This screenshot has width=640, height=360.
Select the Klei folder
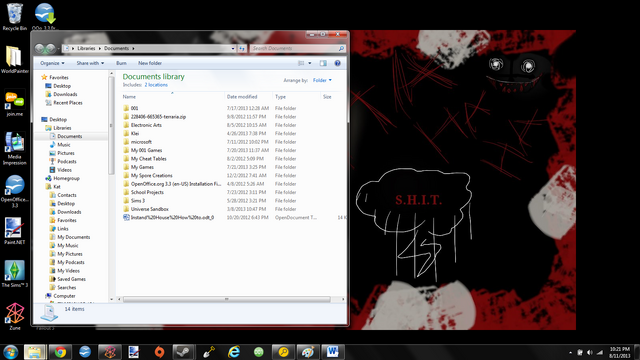[135, 133]
